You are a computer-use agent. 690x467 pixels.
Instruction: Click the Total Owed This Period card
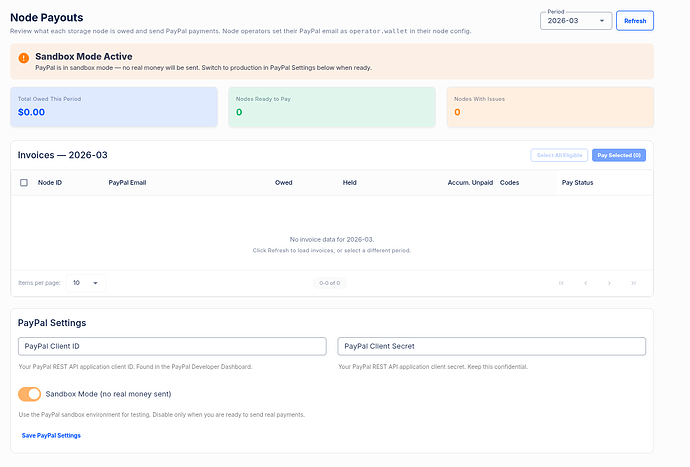tap(114, 107)
